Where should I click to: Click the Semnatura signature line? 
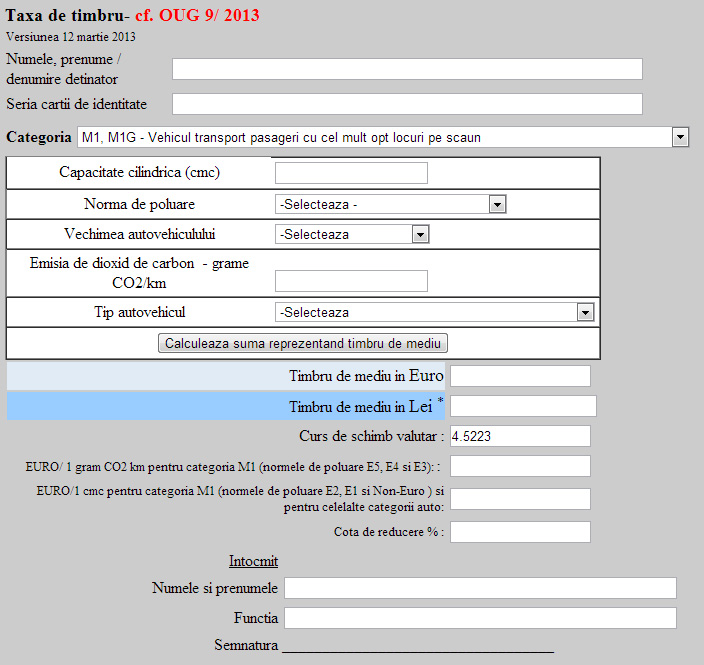point(418,648)
